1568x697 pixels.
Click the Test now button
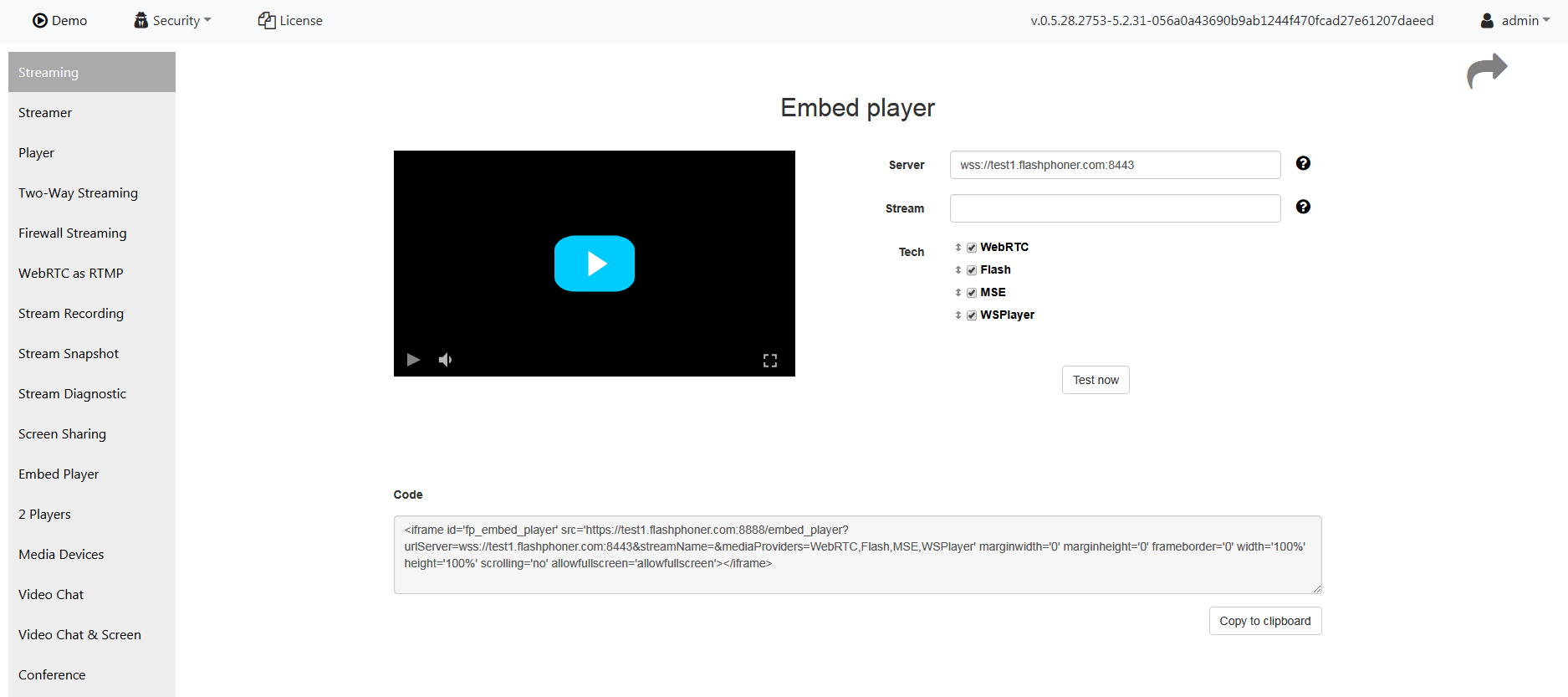pyautogui.click(x=1096, y=380)
